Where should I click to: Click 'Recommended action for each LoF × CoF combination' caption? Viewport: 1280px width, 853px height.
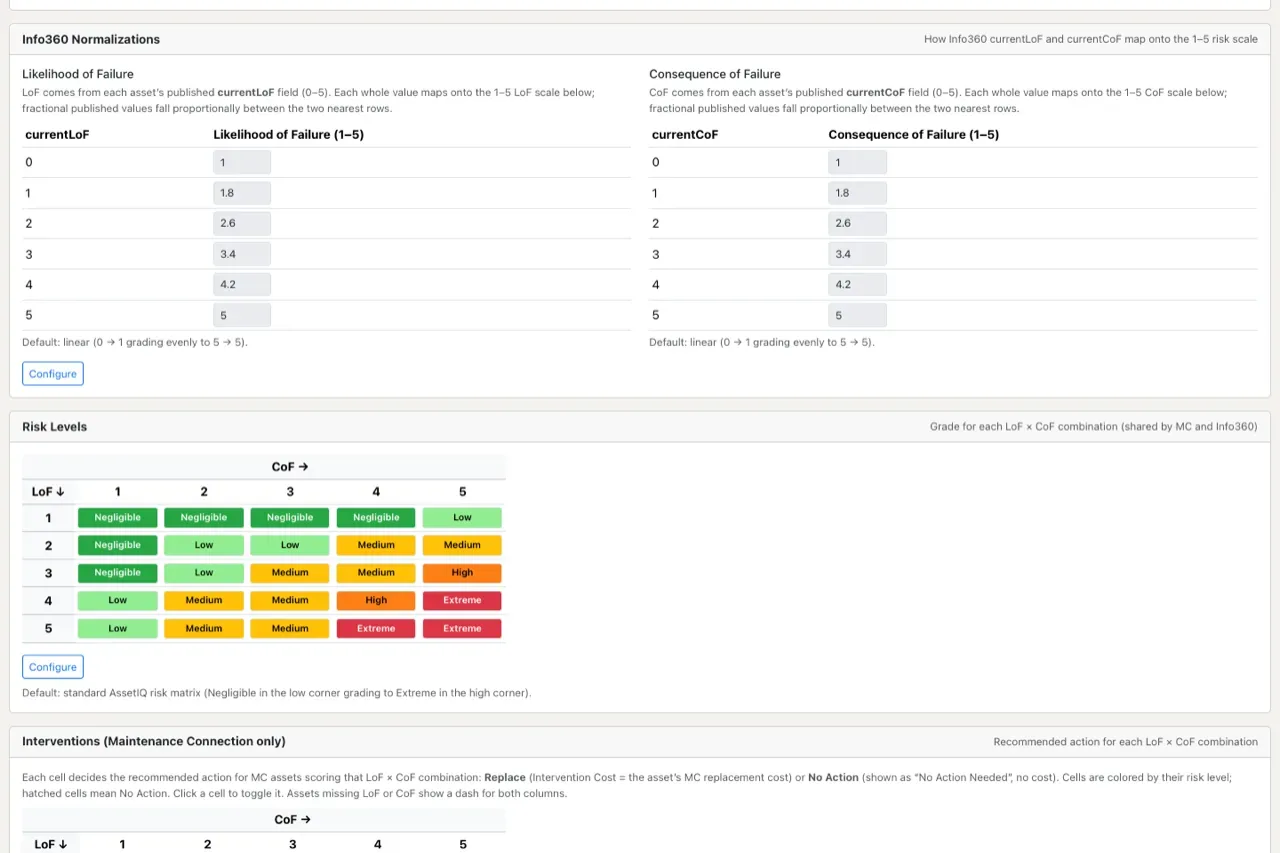coord(1126,742)
